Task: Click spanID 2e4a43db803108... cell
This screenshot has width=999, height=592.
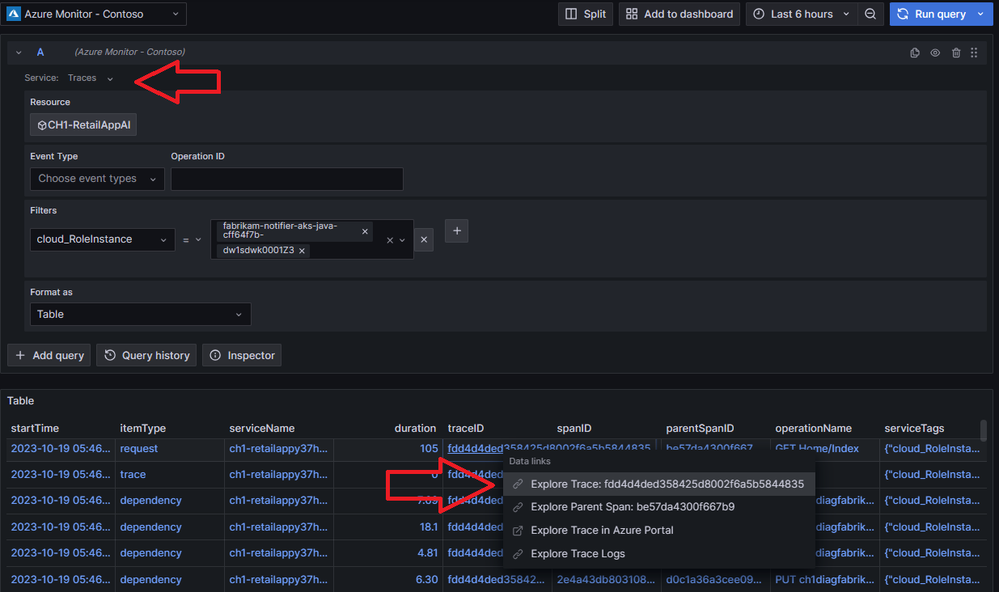Action: 606,579
